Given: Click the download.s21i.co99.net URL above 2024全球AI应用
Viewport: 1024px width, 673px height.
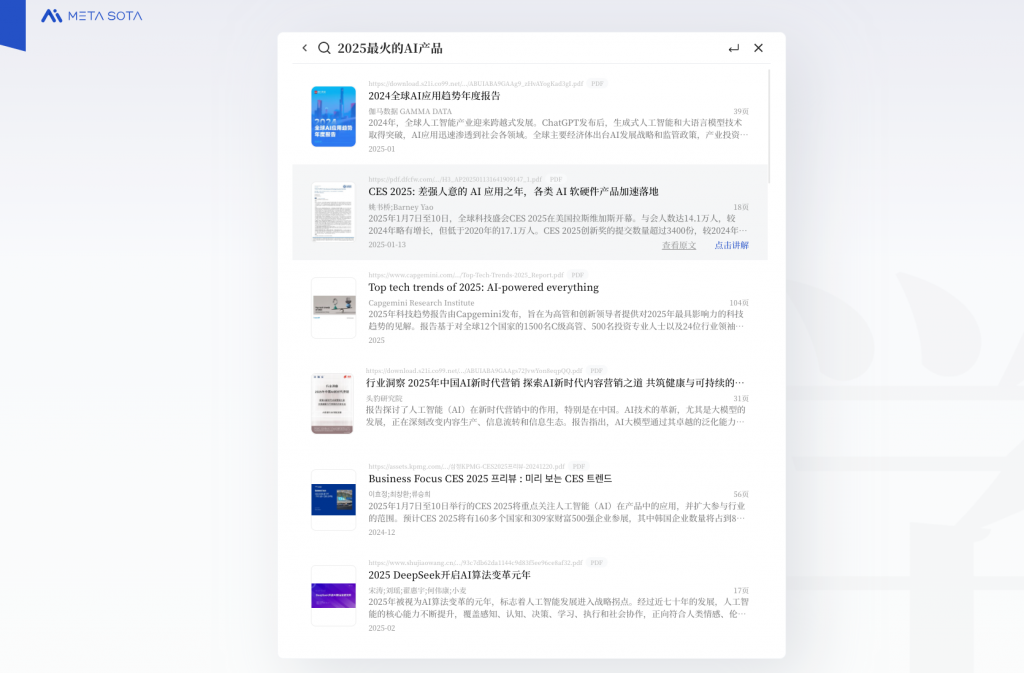Looking at the screenshot, I should (475, 84).
